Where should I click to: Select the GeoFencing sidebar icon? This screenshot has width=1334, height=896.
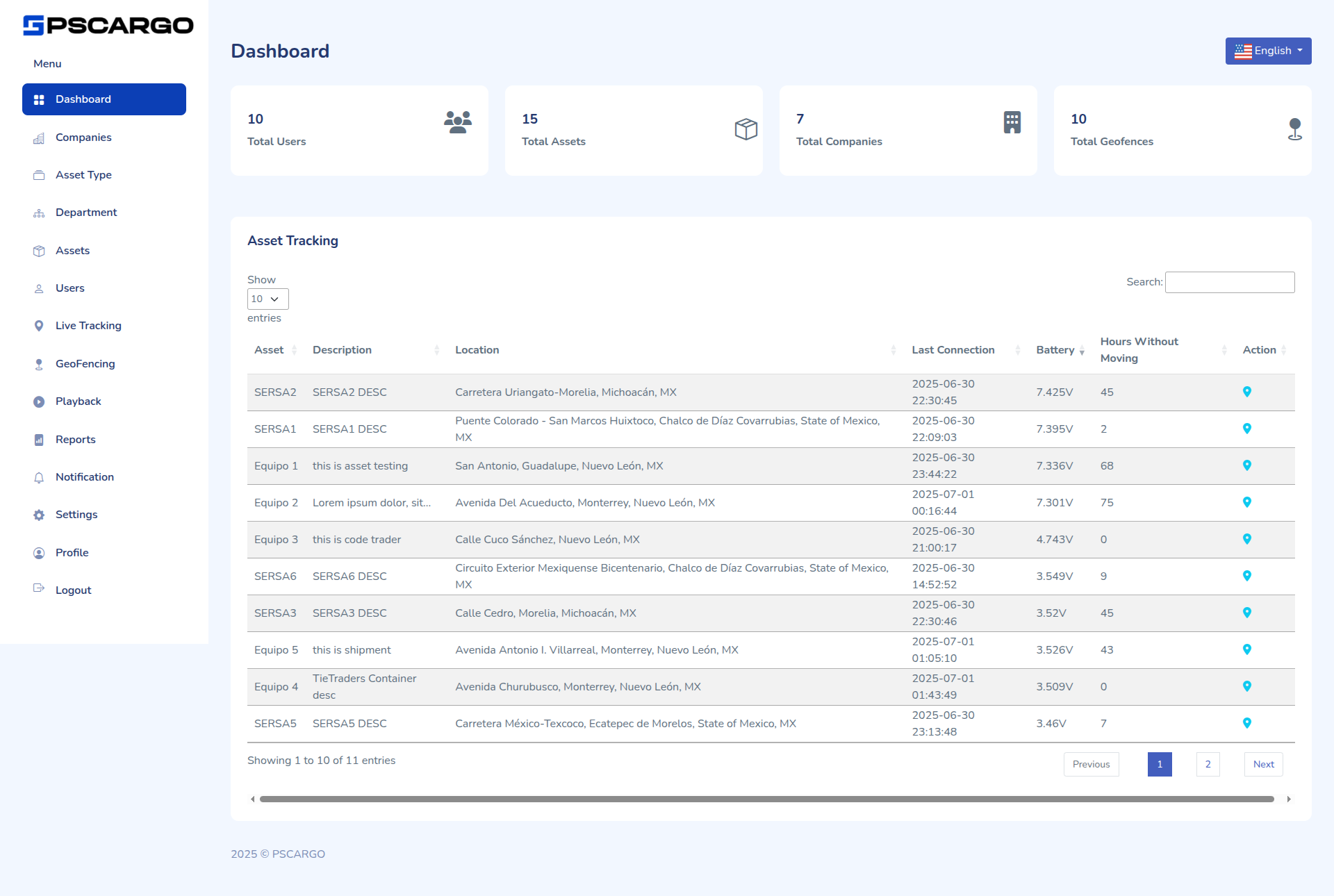coord(39,363)
